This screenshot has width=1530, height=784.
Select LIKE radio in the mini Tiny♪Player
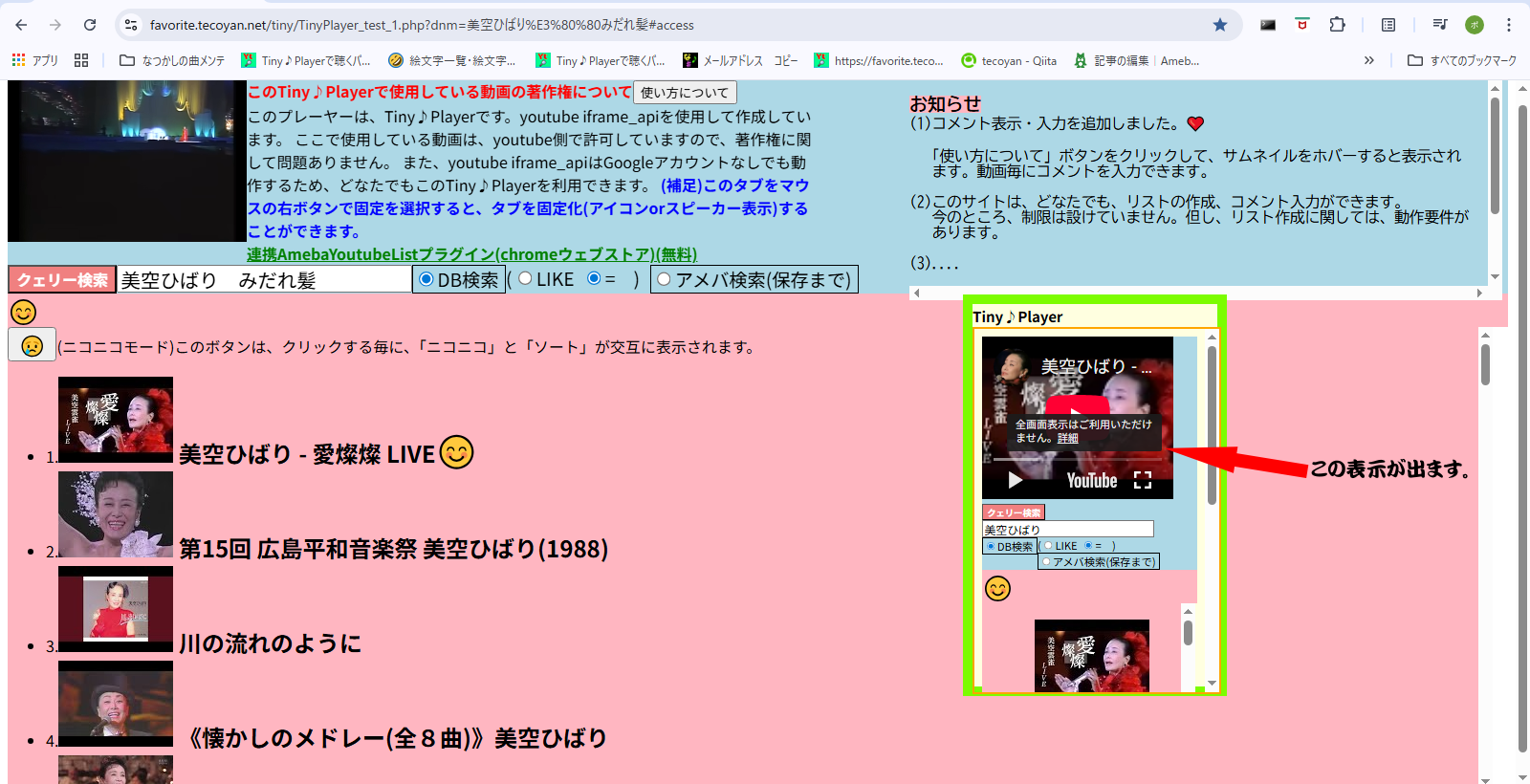tap(1048, 546)
